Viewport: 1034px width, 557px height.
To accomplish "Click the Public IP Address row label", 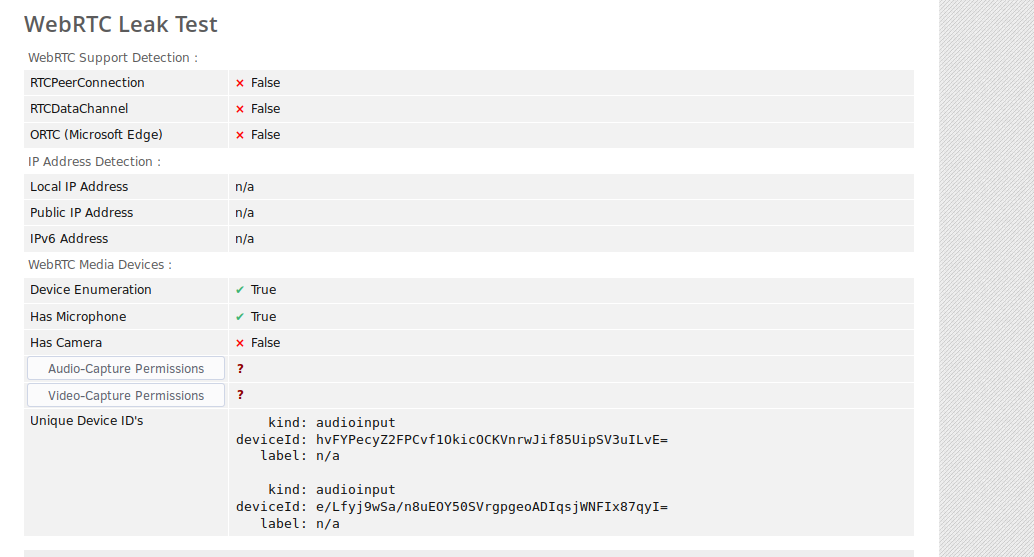I will (82, 213).
